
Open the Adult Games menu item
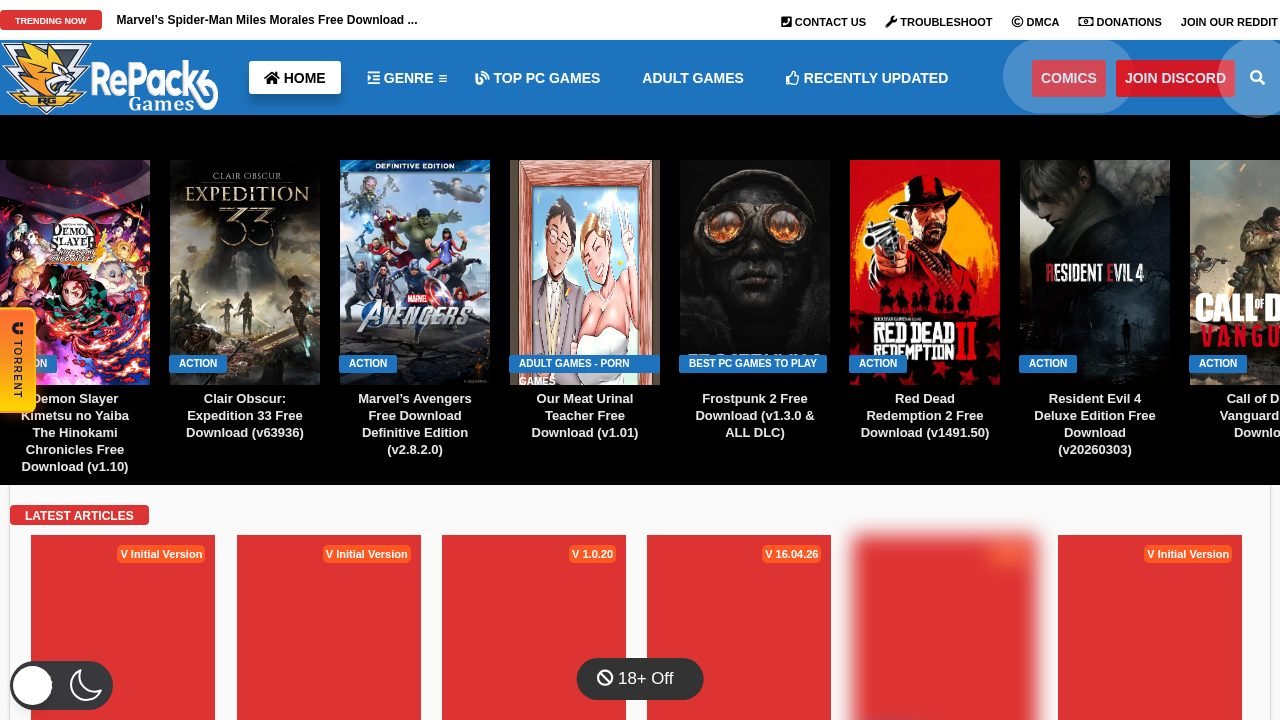[693, 78]
